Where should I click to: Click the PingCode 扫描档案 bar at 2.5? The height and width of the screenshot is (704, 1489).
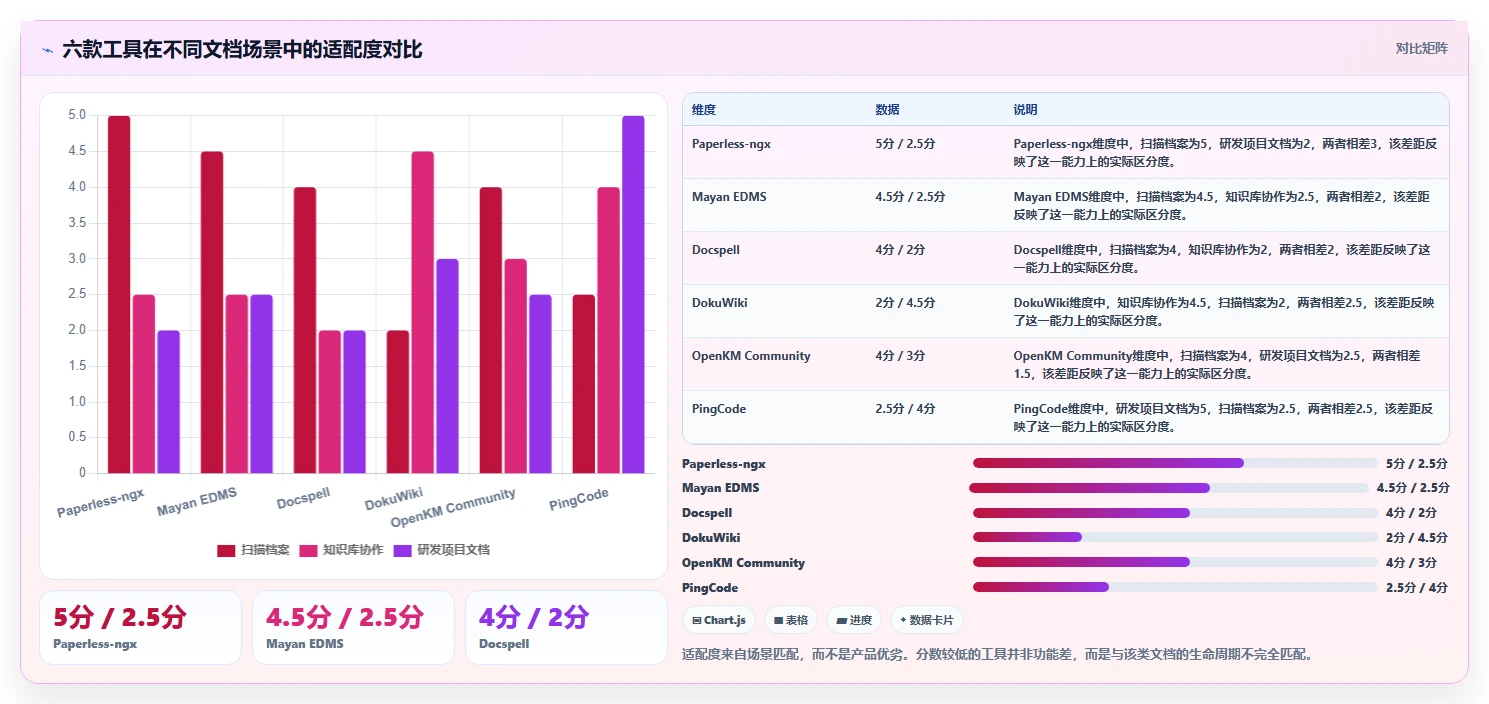pos(584,384)
